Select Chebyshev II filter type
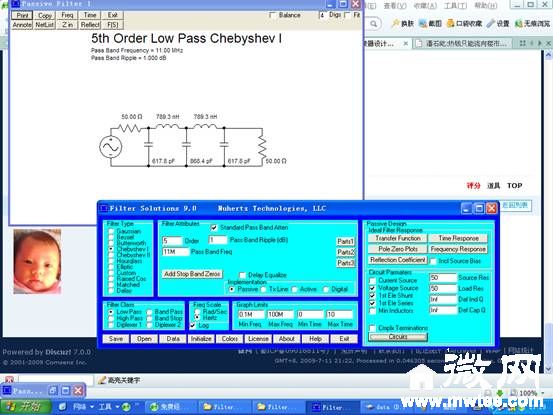This screenshot has width=553, height=415. click(x=111, y=255)
